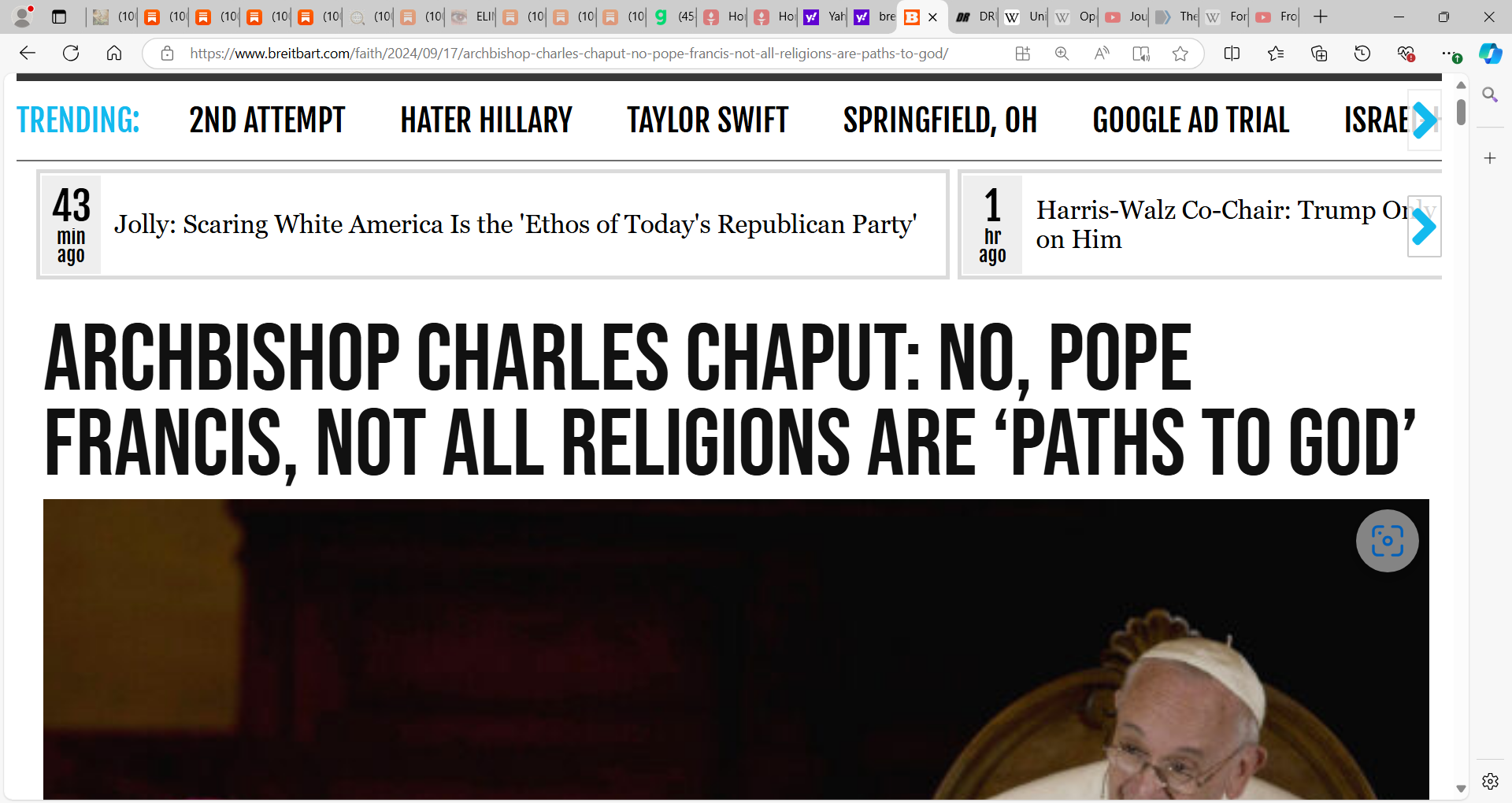Click the '1 hr ago' timestamp
The width and height of the screenshot is (1512, 803).
(992, 225)
